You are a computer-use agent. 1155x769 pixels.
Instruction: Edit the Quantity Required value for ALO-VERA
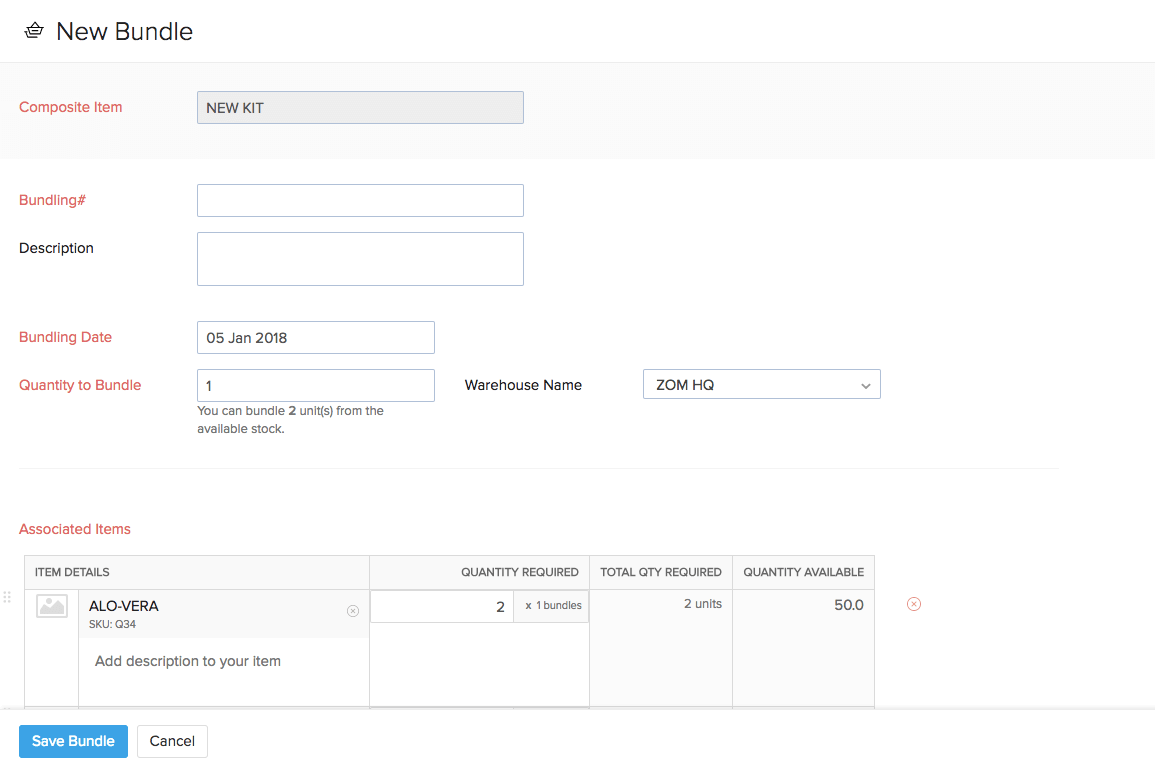point(442,606)
